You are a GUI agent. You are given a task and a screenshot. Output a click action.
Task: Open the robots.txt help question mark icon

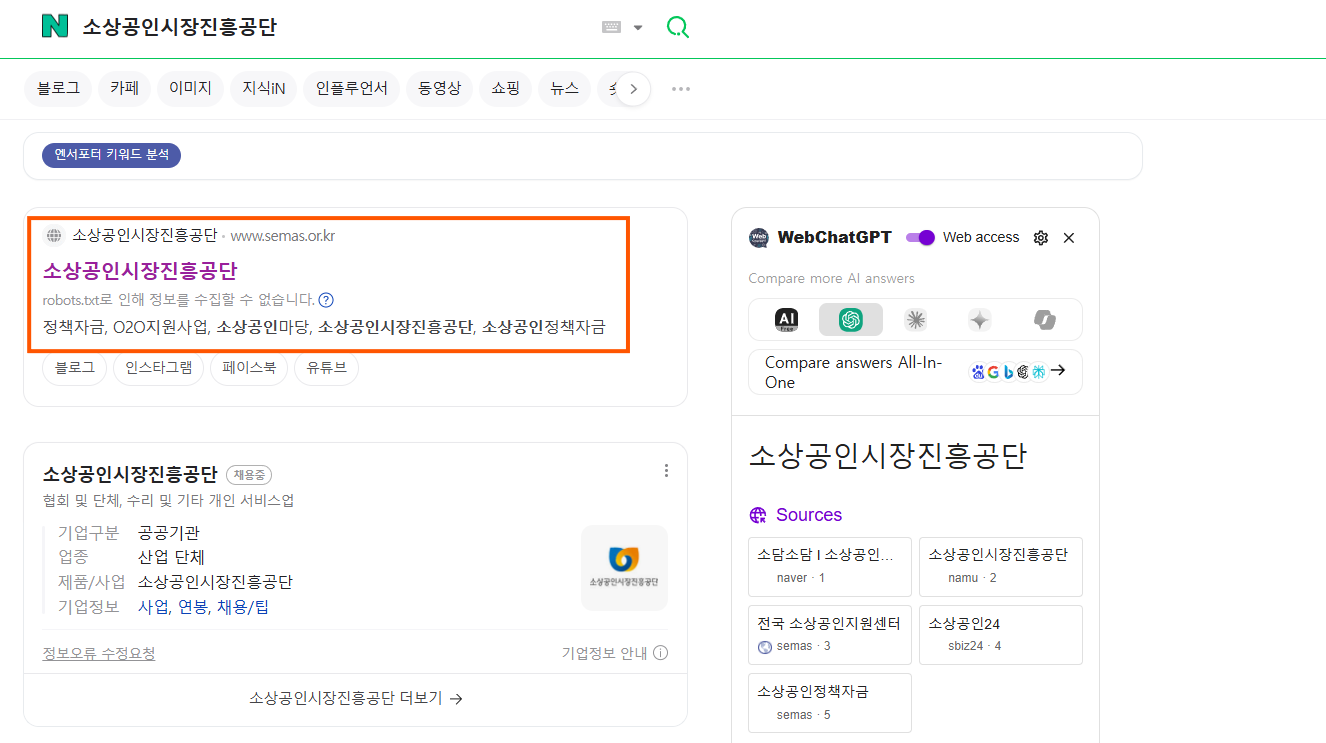pos(326,298)
